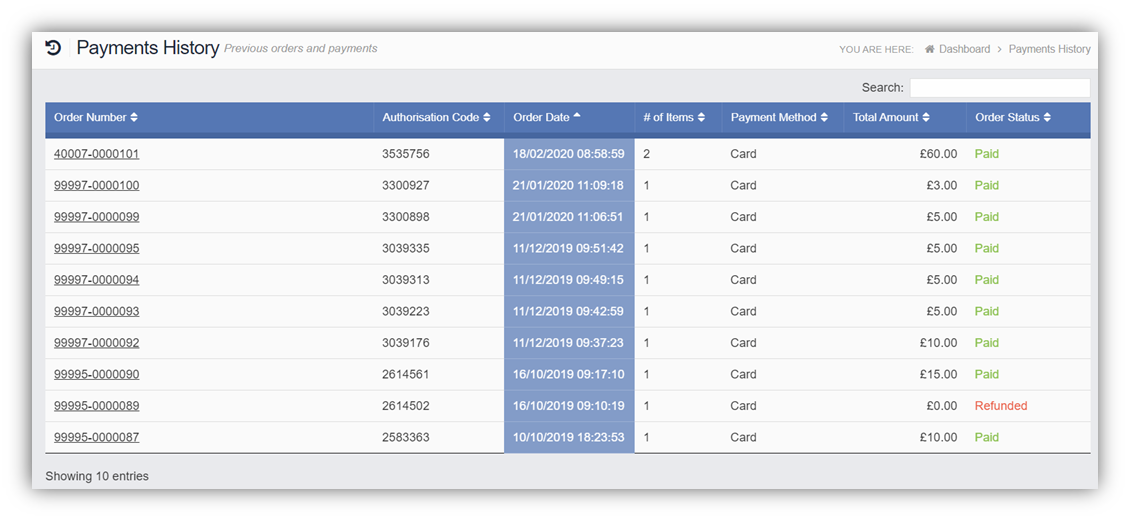Open order 99997-0000100

pyautogui.click(x=97, y=185)
